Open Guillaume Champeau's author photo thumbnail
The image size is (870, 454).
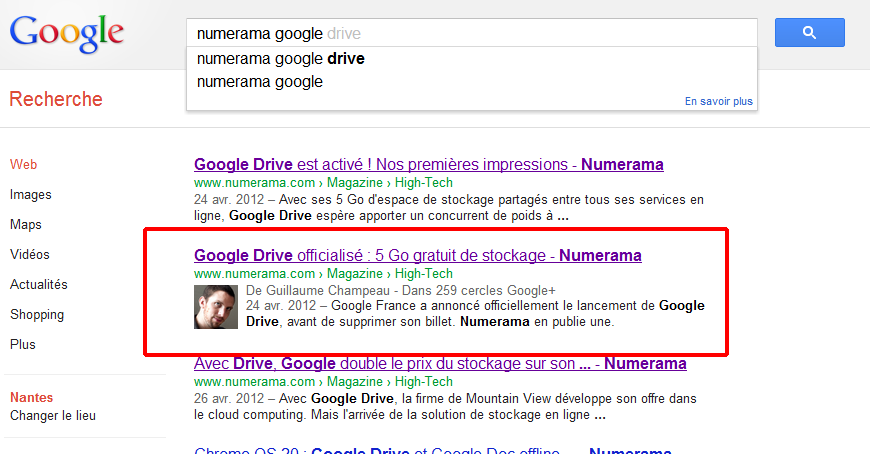point(216,307)
